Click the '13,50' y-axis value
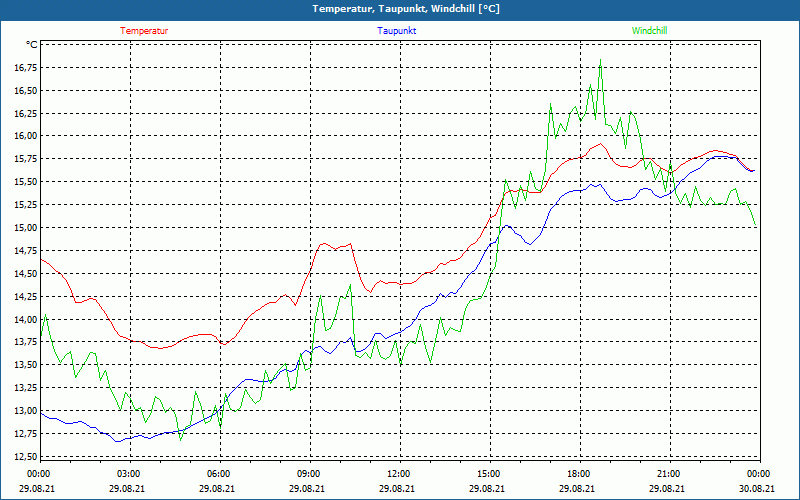 [27, 365]
